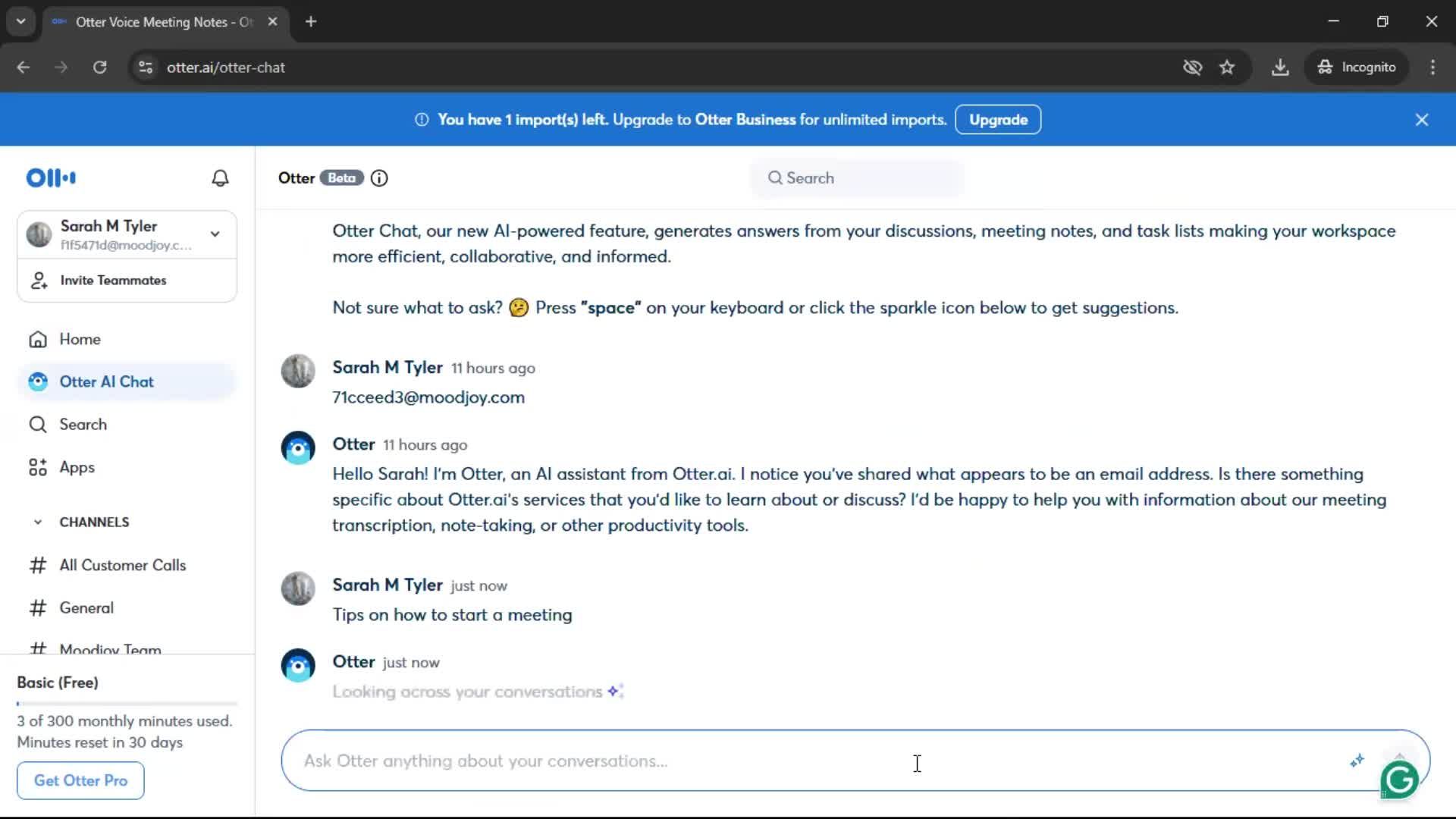Click the magnifier icon beside Search in the sidebar
Image resolution: width=1456 pixels, height=819 pixels.
pyautogui.click(x=38, y=425)
